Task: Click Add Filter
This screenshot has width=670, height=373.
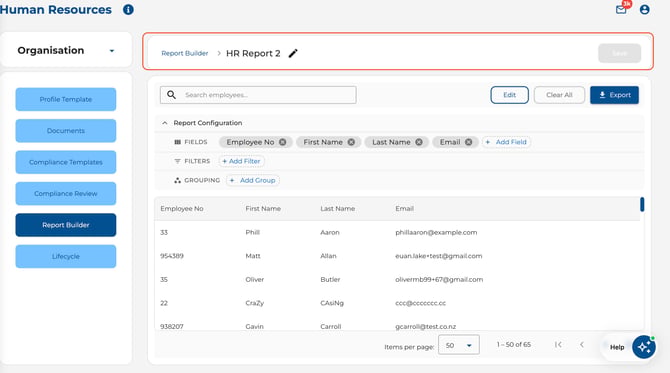Action: [241, 161]
